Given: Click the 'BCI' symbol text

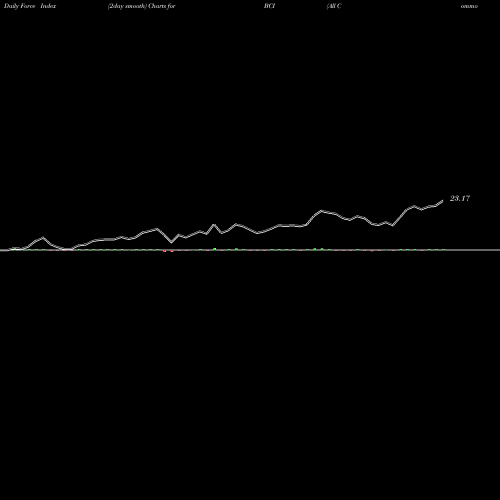Looking at the screenshot, I should 269,6.
